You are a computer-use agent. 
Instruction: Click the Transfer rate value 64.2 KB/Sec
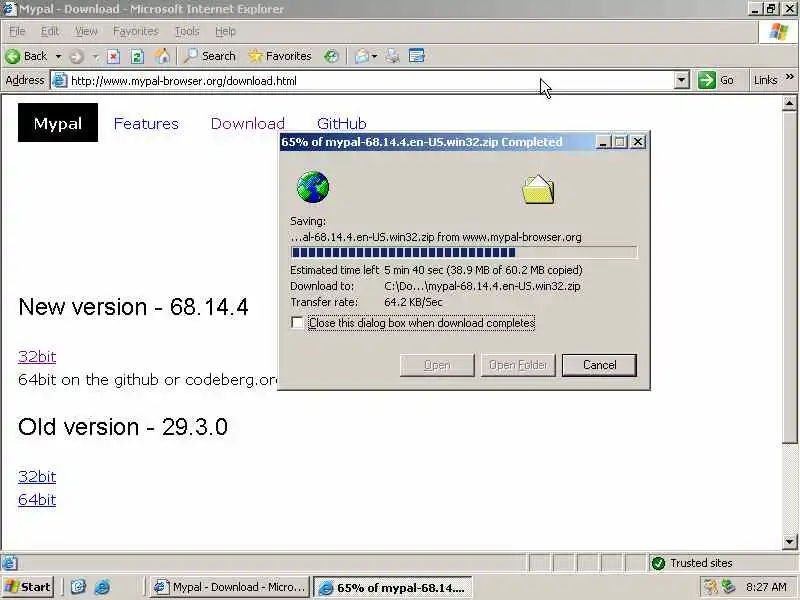click(x=413, y=302)
